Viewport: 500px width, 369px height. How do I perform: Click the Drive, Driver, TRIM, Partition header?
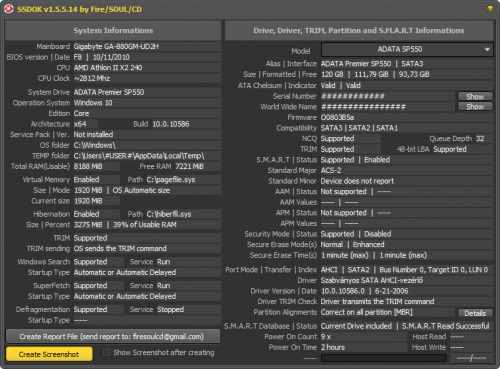tap(359, 30)
